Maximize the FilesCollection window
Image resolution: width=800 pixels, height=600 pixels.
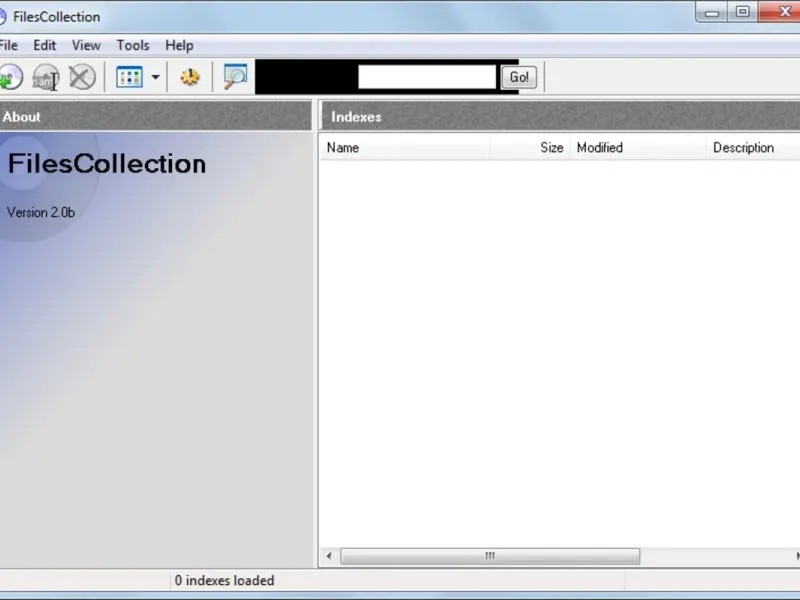pos(743,12)
